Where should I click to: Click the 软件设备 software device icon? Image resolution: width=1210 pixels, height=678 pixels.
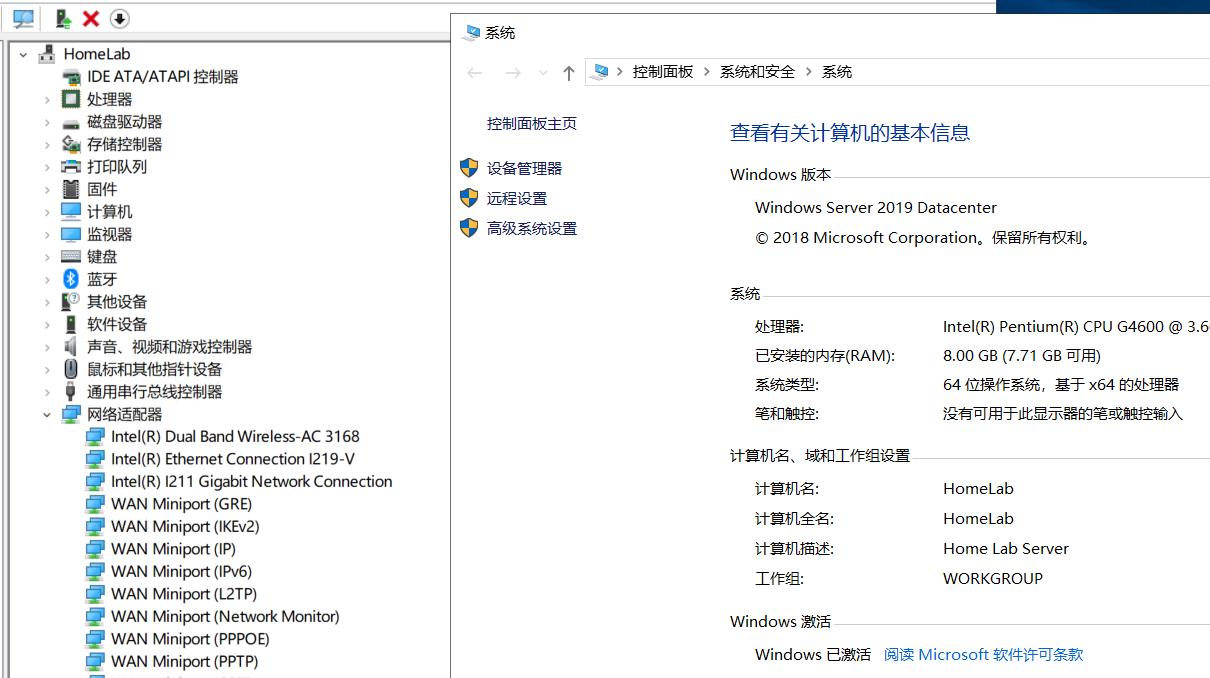71,324
